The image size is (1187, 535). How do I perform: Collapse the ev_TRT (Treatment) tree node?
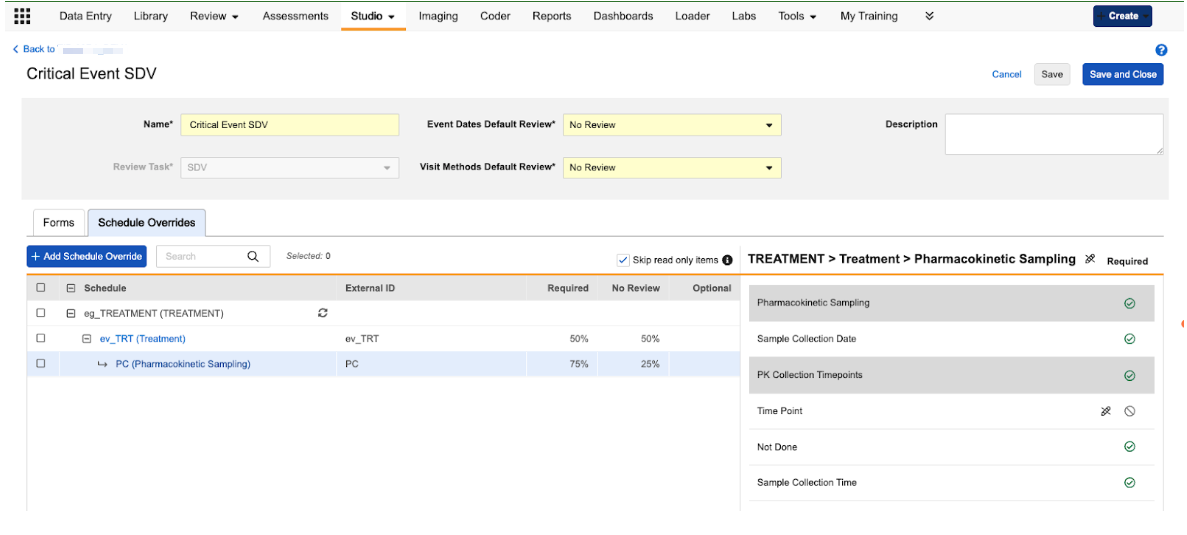click(x=87, y=339)
